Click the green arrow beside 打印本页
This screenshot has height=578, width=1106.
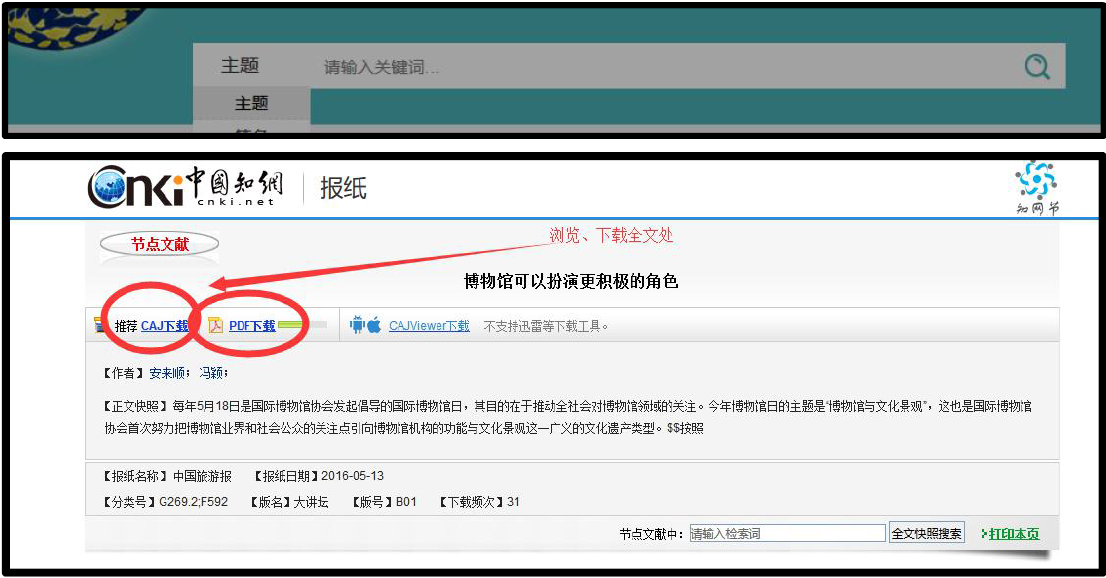click(x=984, y=534)
